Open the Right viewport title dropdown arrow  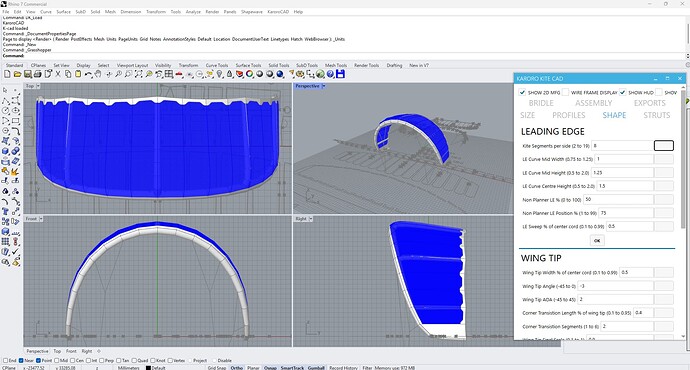pyautogui.click(x=311, y=219)
